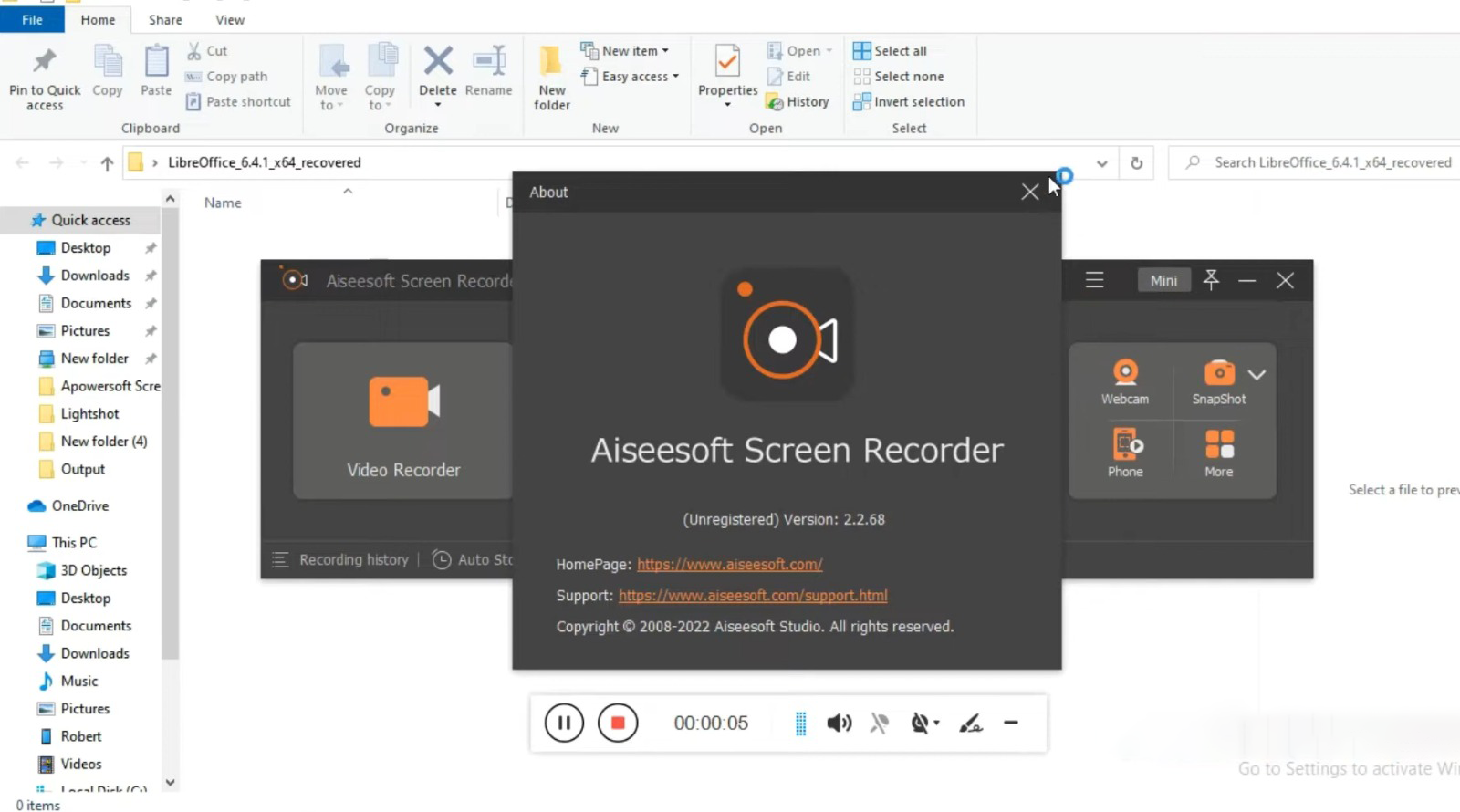Open the Webcam recorder
The height and width of the screenshot is (812, 1460).
[1124, 382]
